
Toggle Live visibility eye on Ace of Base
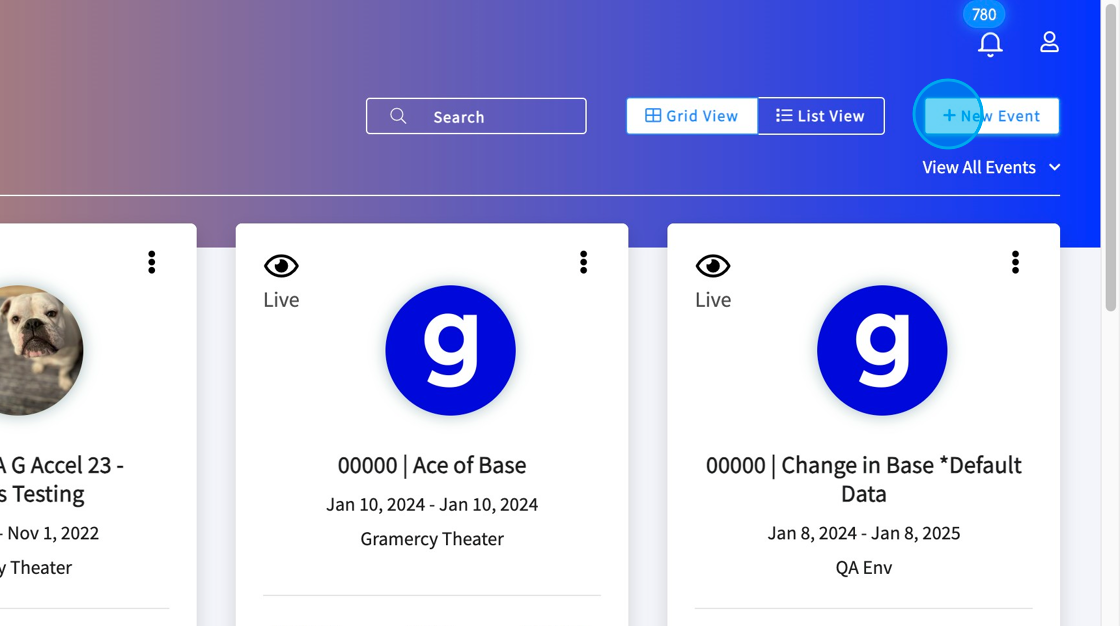[281, 266]
